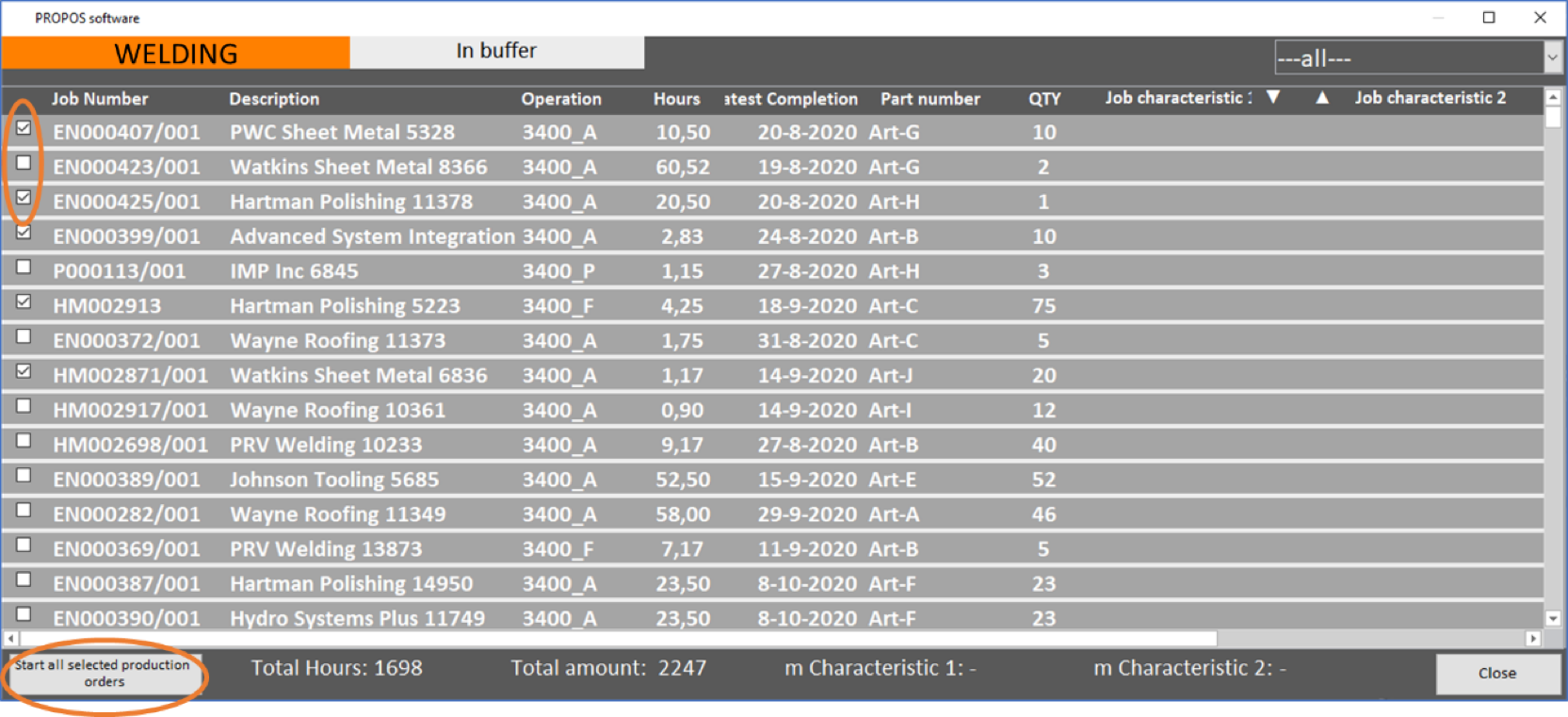1568x717 pixels.
Task: Sort by the Job Number column header
Action: 99,99
